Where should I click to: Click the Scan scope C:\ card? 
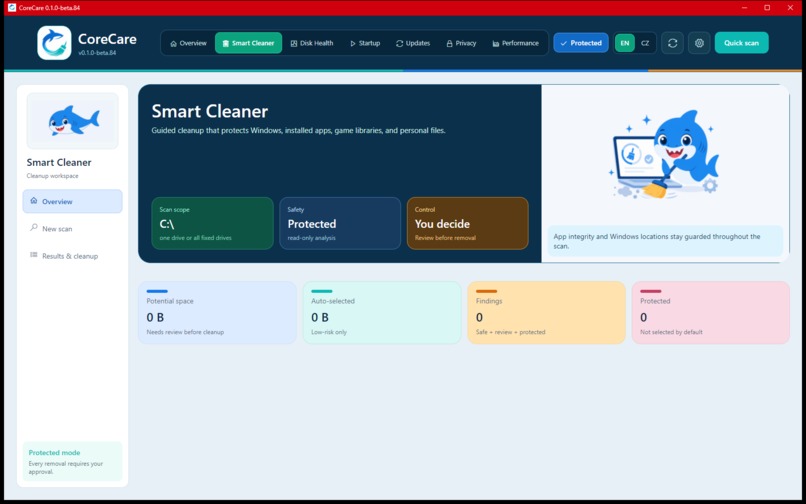click(212, 223)
